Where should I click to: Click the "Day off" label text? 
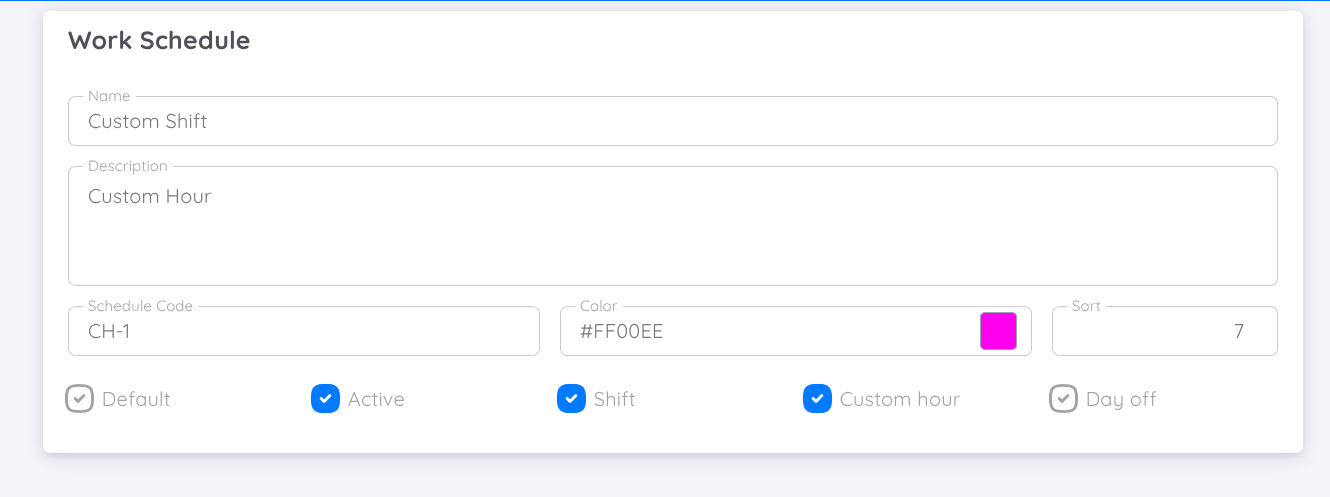(1121, 399)
